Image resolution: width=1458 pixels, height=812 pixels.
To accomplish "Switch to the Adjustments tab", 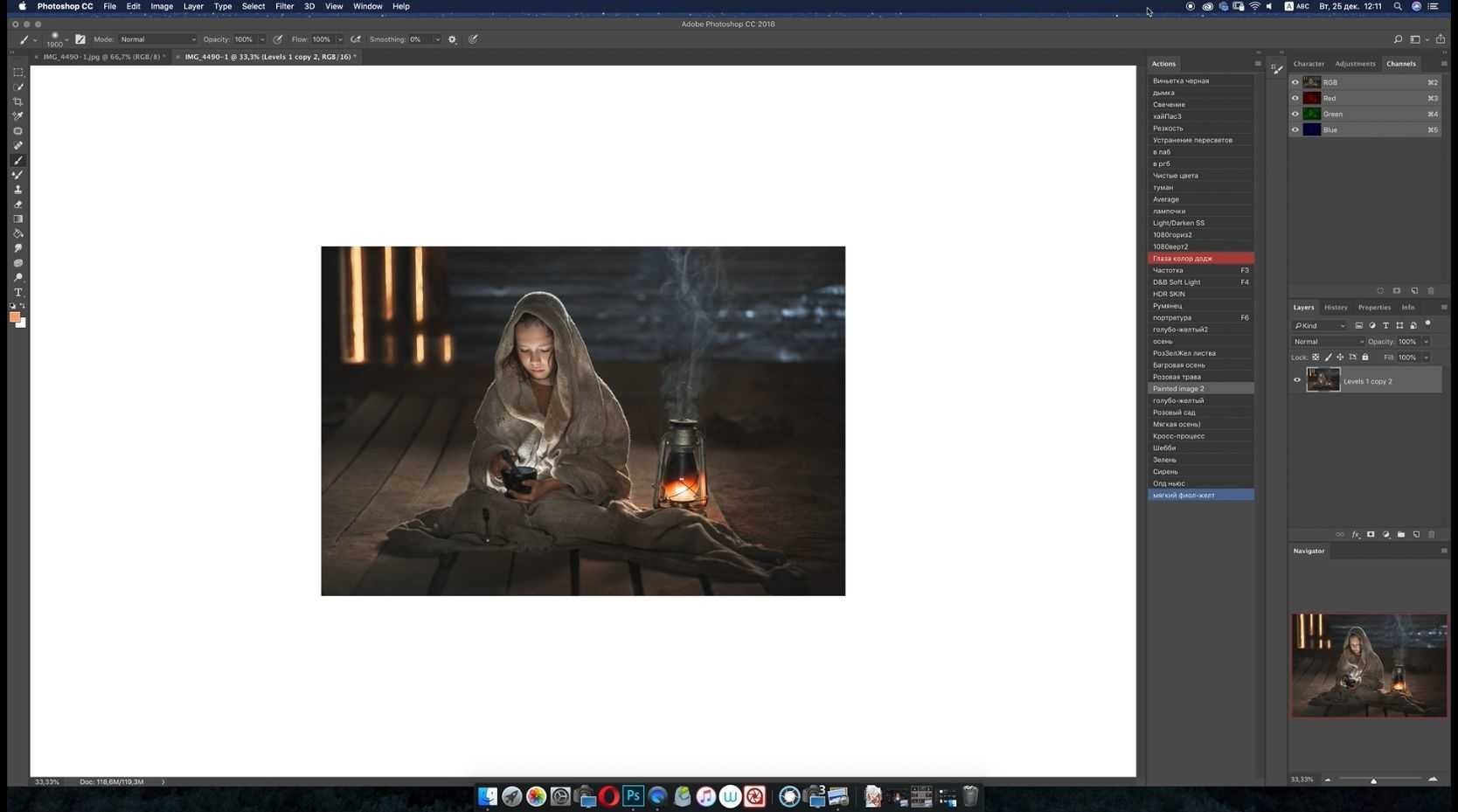I will [1355, 64].
